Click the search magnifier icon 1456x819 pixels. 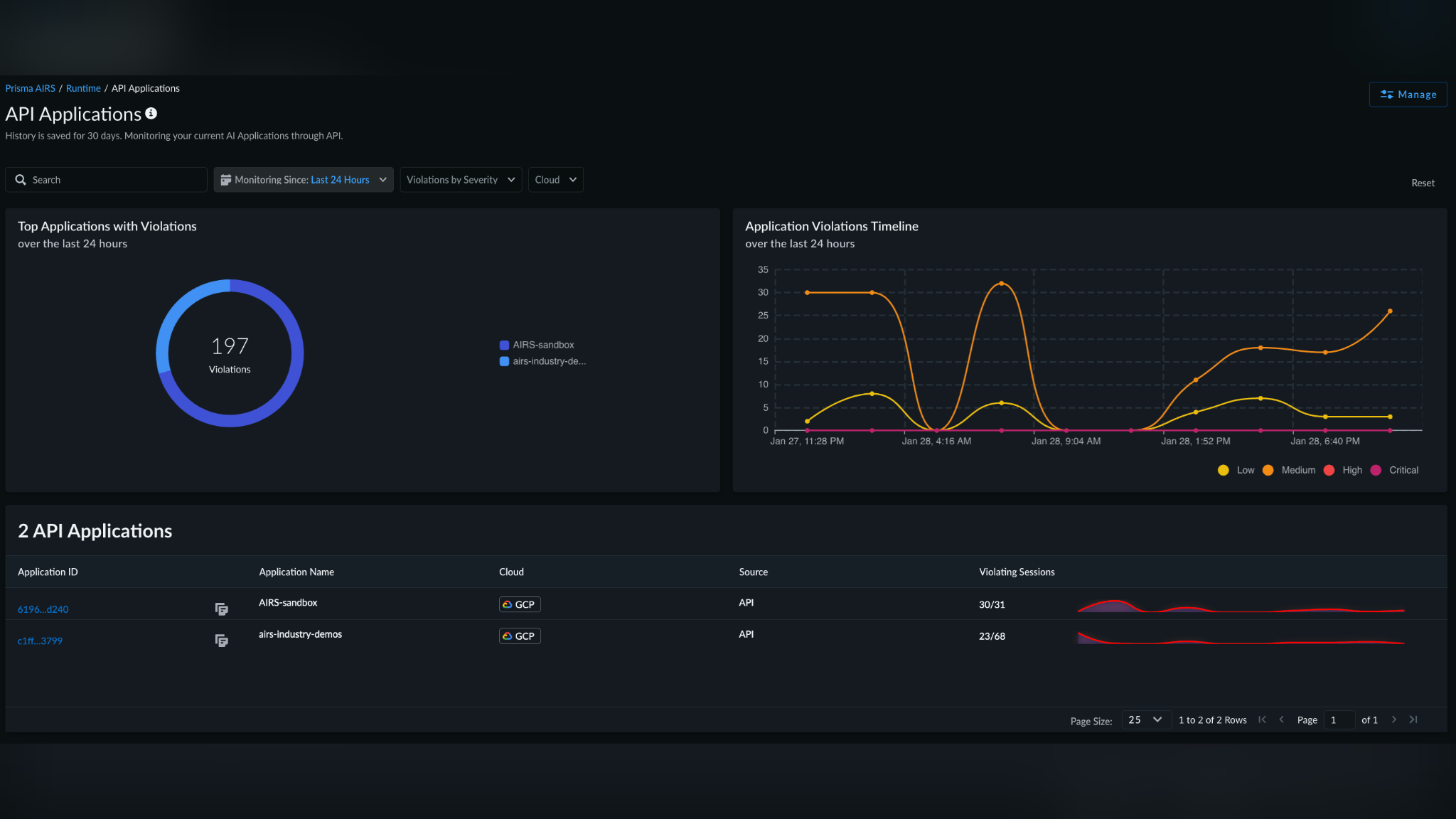click(21, 180)
